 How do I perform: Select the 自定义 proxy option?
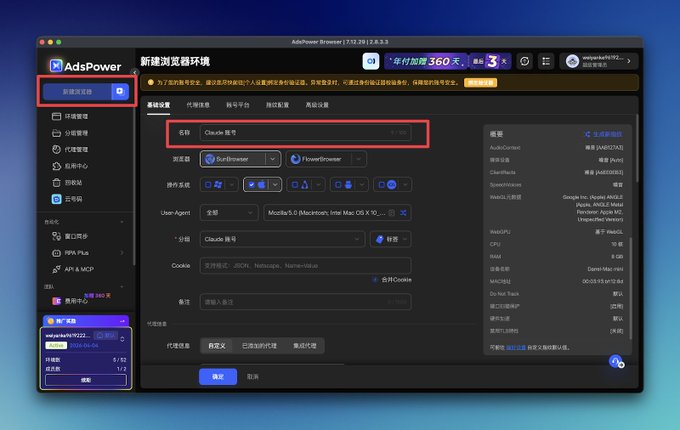pos(217,345)
